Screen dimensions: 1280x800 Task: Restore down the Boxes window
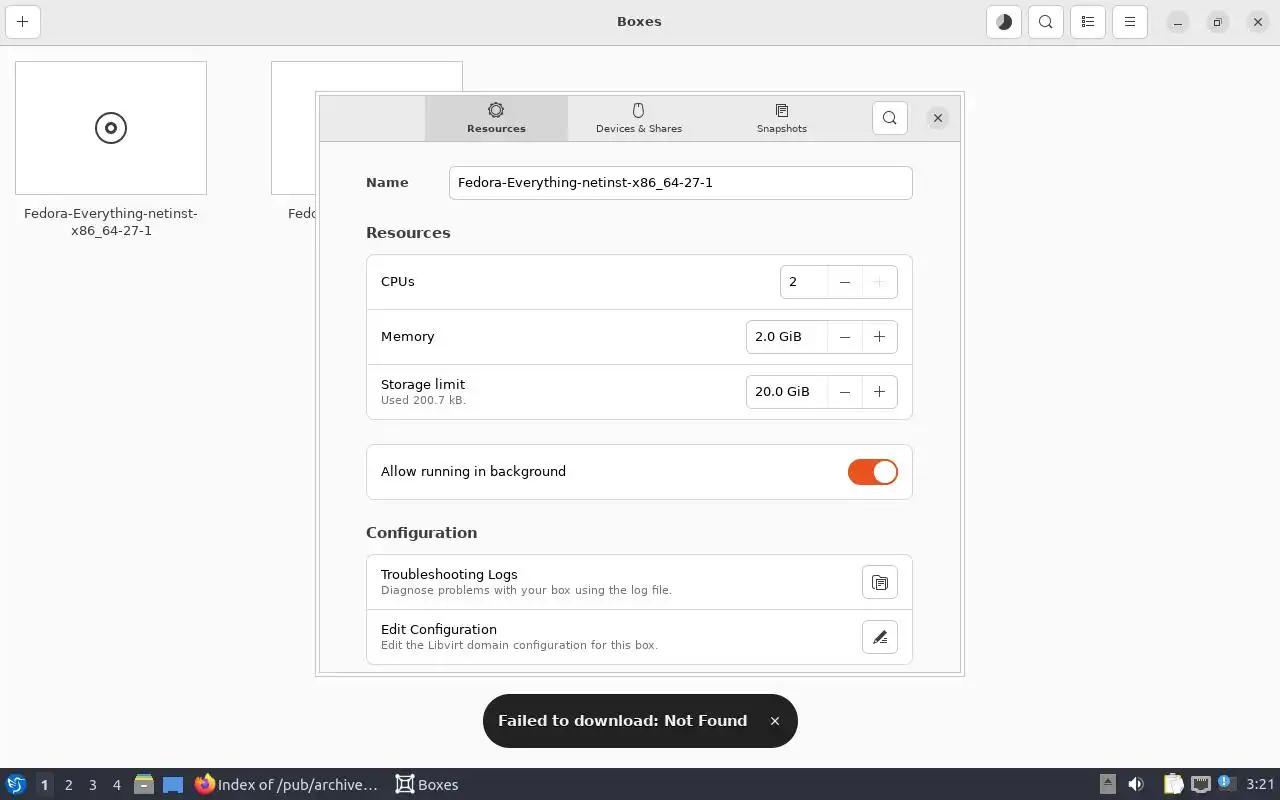[1218, 22]
